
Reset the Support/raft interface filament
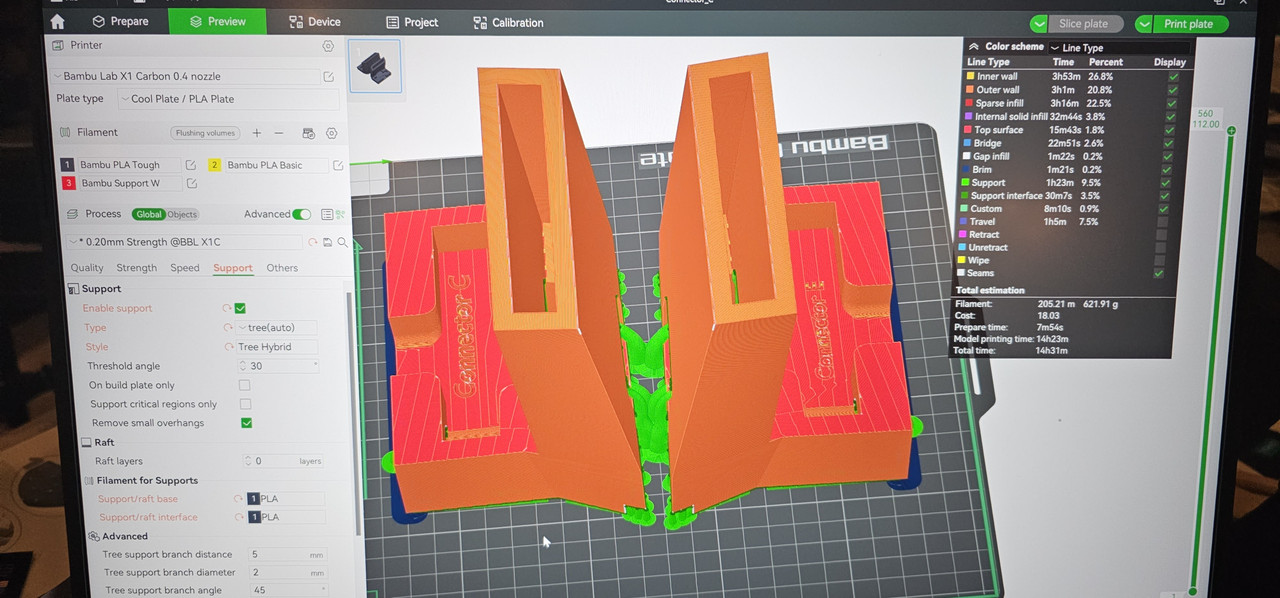click(239, 517)
